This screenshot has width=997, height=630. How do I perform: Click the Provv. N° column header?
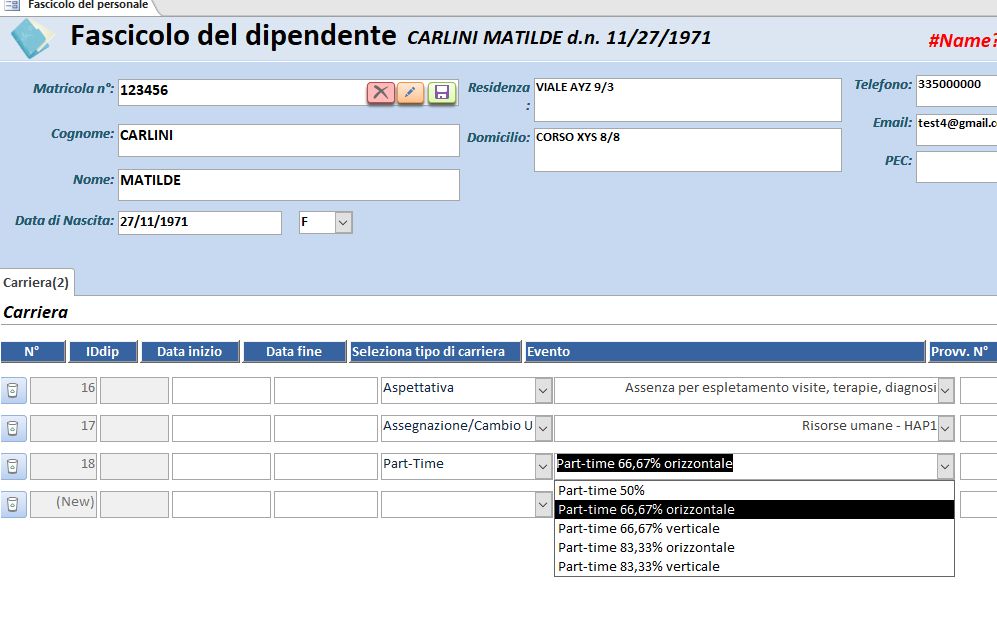(x=963, y=352)
